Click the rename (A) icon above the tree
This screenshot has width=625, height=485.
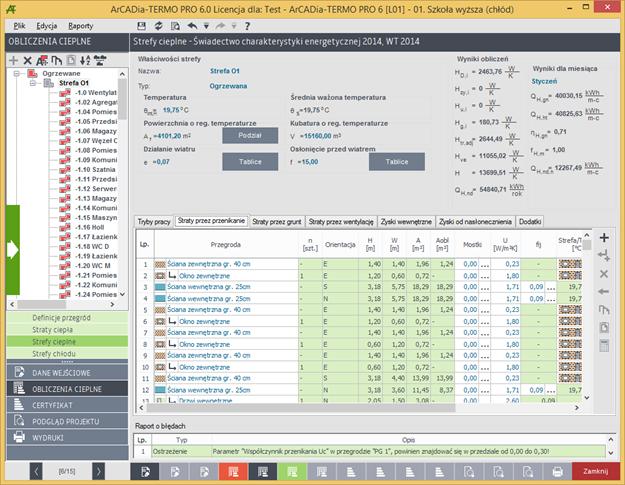[41, 61]
